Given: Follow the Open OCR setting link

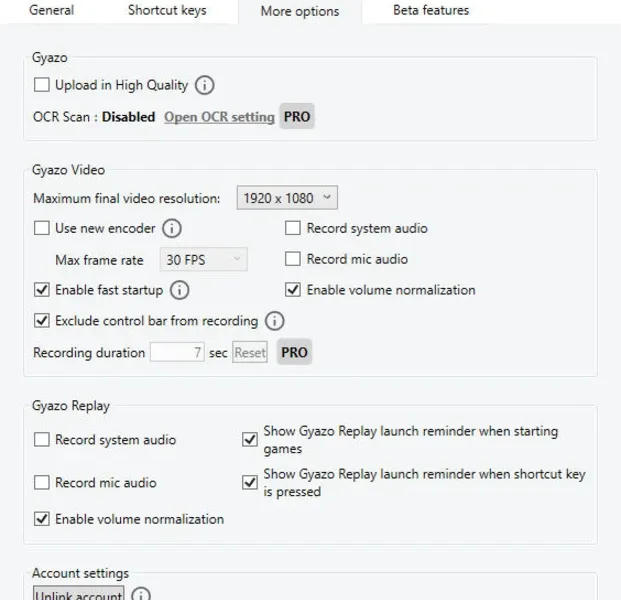Looking at the screenshot, I should click(x=219, y=117).
